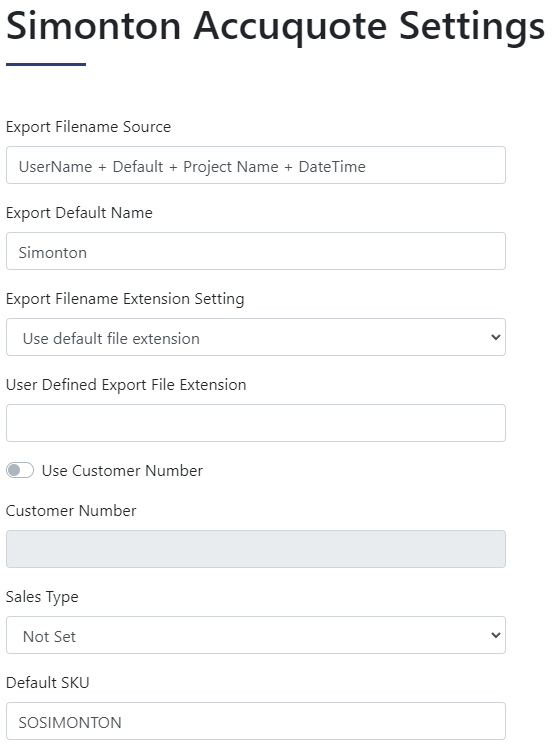Click the Default SKU label

click(47, 683)
